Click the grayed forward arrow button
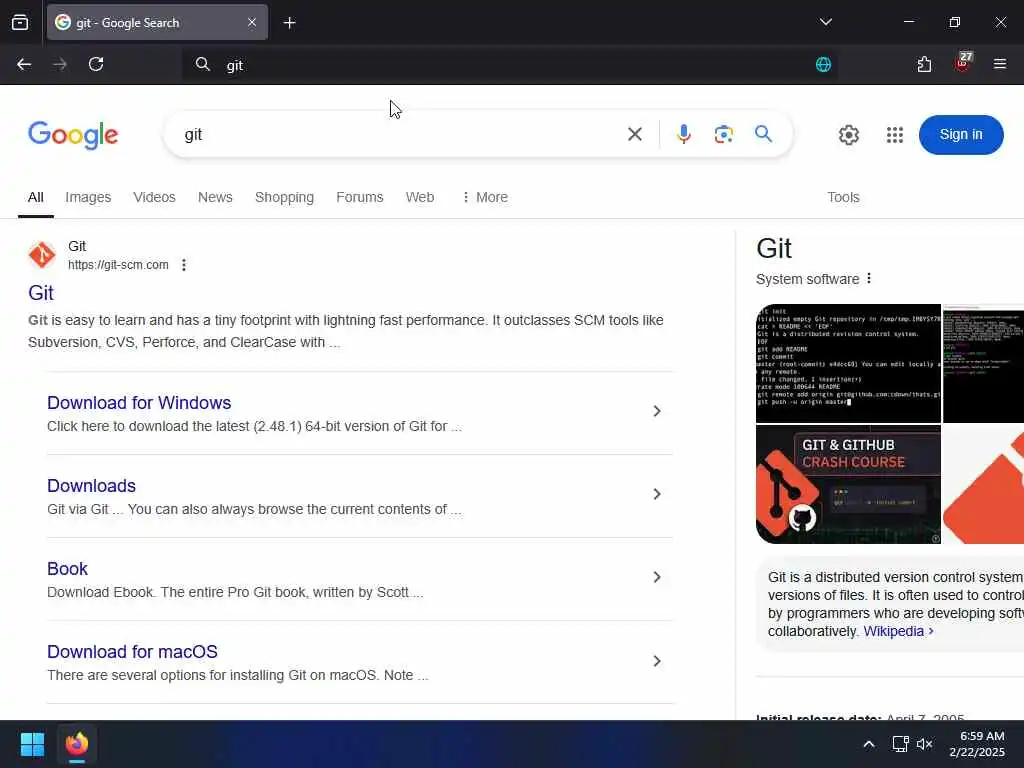 point(60,64)
